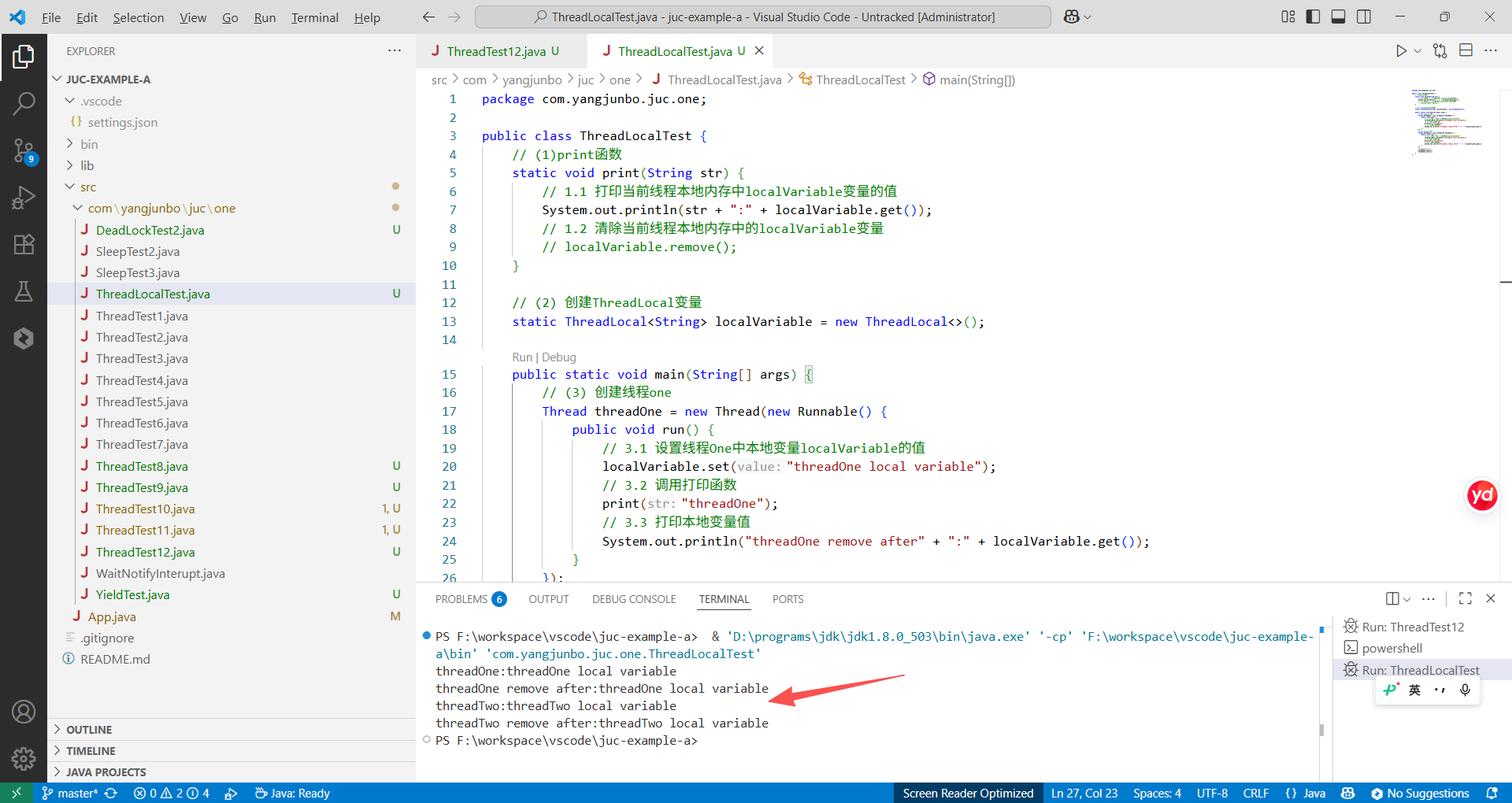Expand the lib folder
Image resolution: width=1512 pixels, height=803 pixels.
(x=70, y=165)
